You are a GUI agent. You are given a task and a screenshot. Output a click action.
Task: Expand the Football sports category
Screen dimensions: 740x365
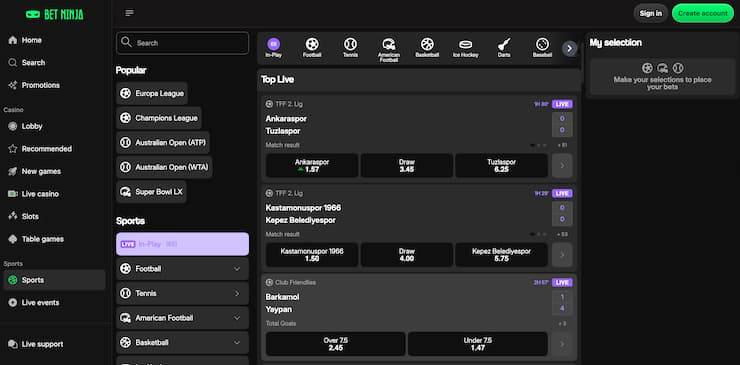(182, 269)
